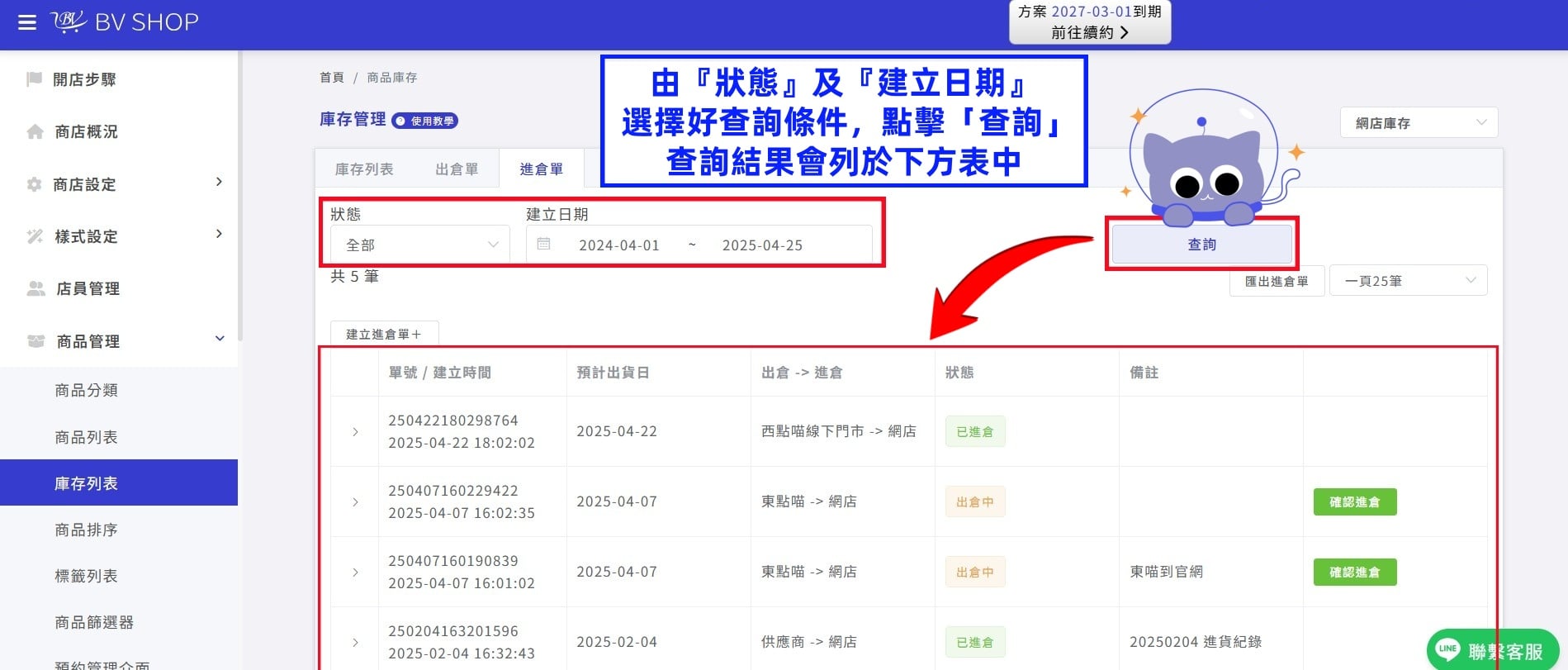Screen dimensions: 1568x670
Task: Click the box icon beside 商品管理
Action: (36, 341)
